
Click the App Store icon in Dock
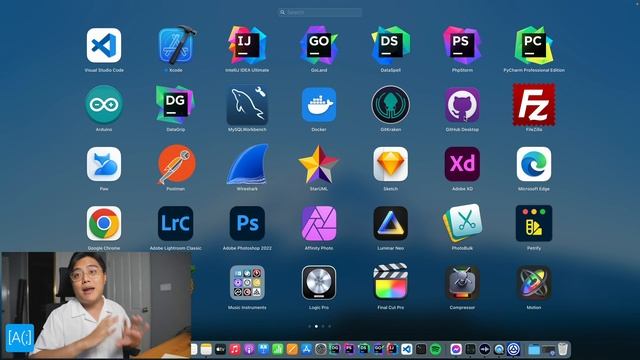[306, 349]
